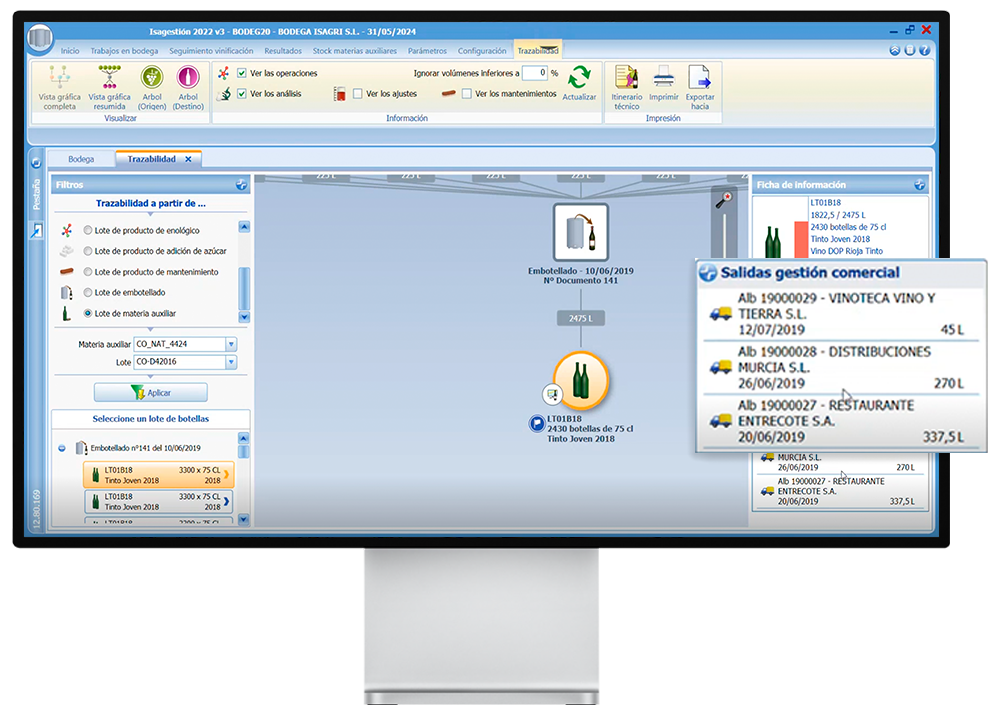Click the down arrow of the bottle lots scrollbar
The height and width of the screenshot is (715, 1000).
click(244, 519)
